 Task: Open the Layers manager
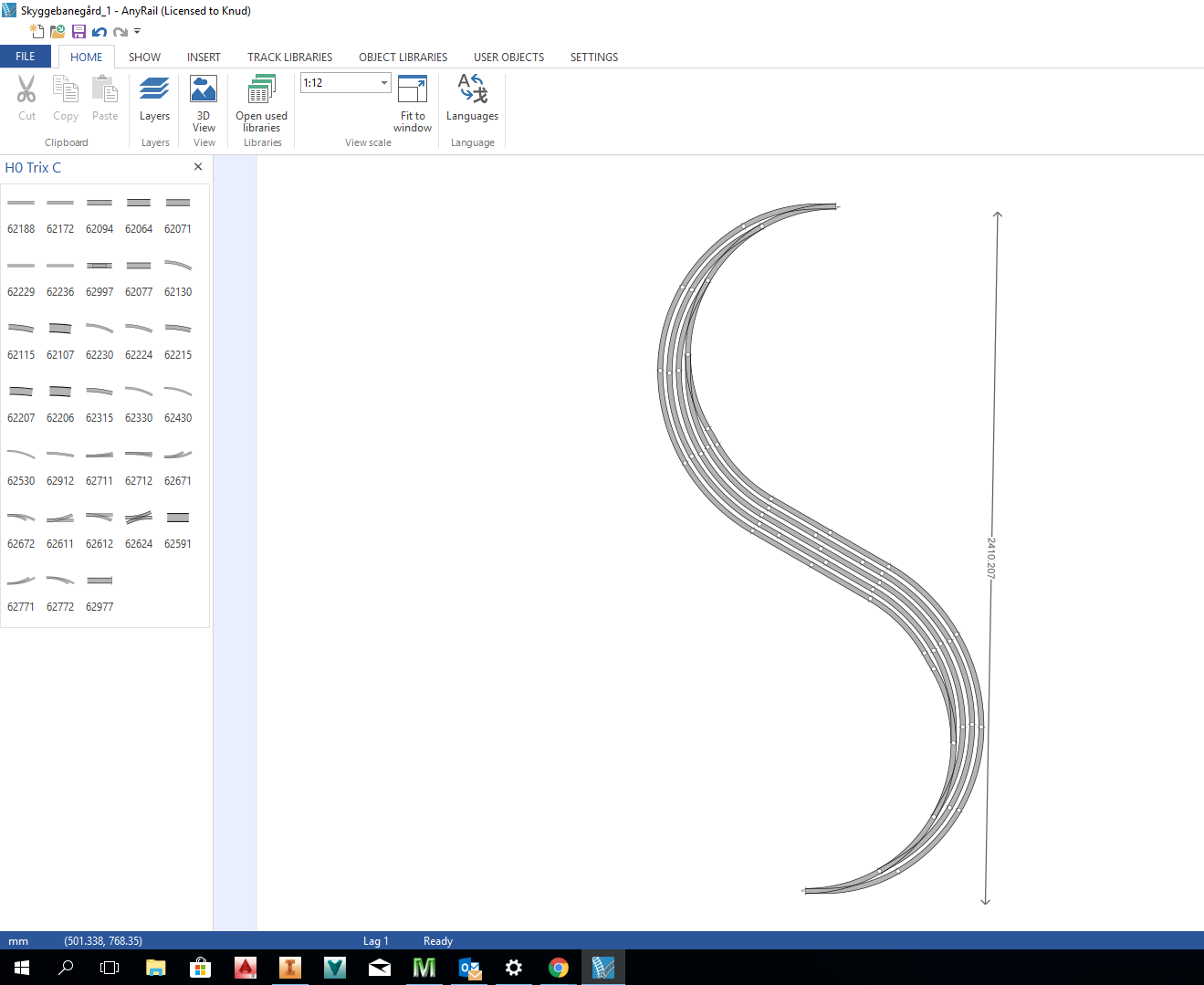pos(154,99)
